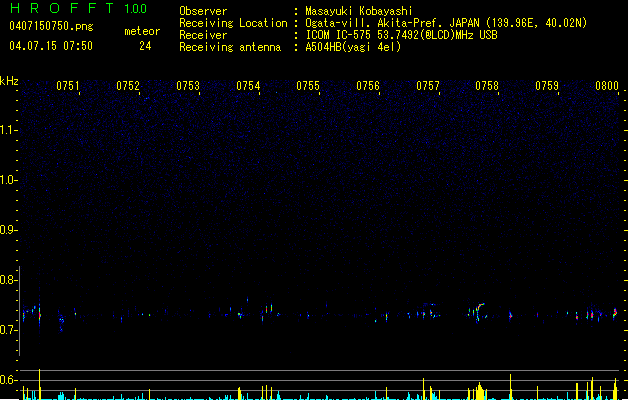Click the 0757 time marker
The width and height of the screenshot is (629, 400).
pos(428,86)
